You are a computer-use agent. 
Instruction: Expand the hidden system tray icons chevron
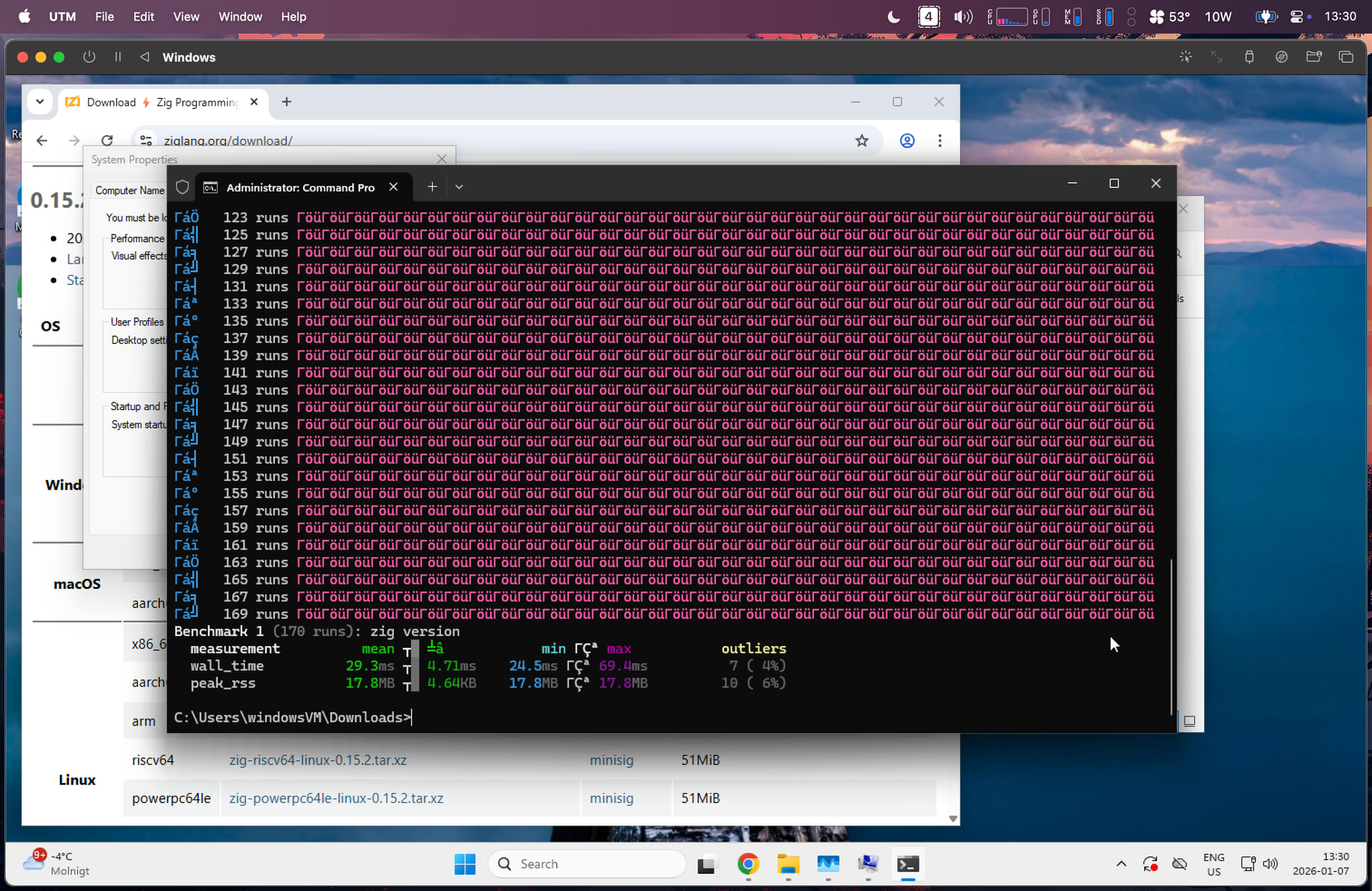pyautogui.click(x=1120, y=864)
